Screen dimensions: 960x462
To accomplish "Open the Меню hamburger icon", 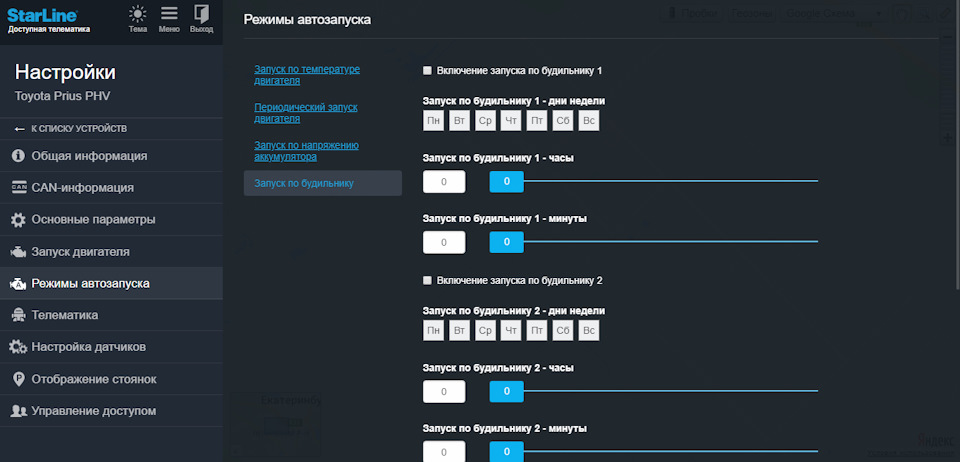I will pos(169,14).
